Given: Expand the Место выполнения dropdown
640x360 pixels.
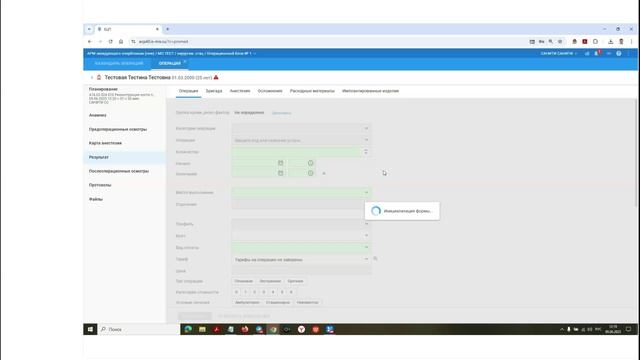Looking at the screenshot, I should point(366,192).
